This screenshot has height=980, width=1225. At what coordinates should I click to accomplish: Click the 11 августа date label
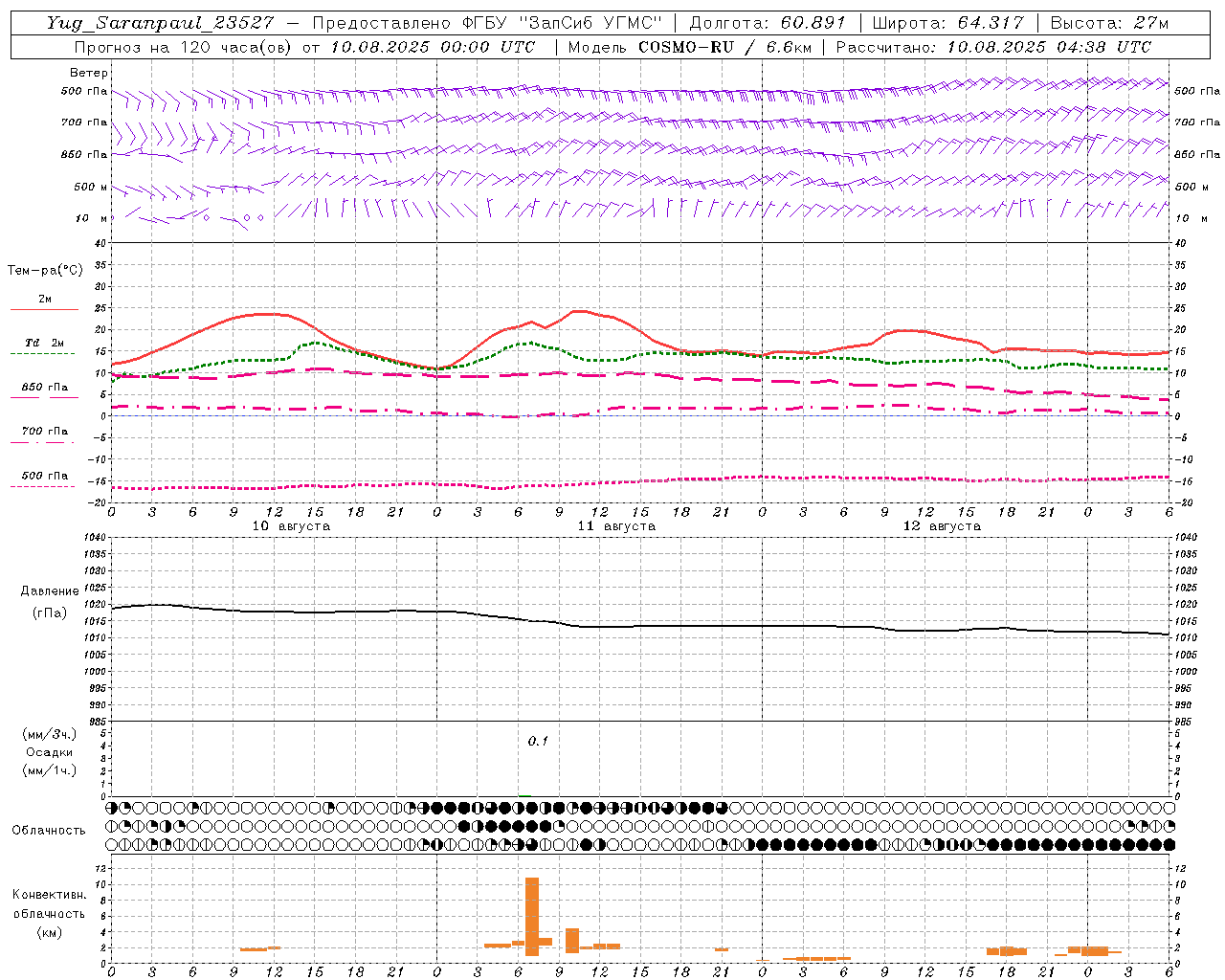click(616, 526)
